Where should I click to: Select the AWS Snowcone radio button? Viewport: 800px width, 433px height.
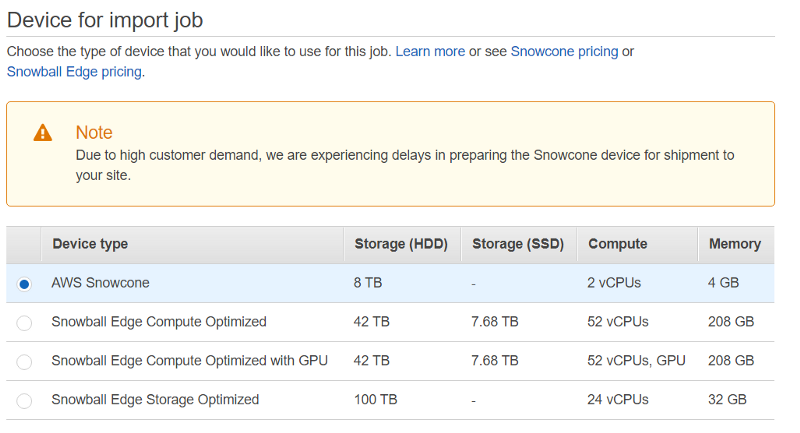click(x=24, y=284)
